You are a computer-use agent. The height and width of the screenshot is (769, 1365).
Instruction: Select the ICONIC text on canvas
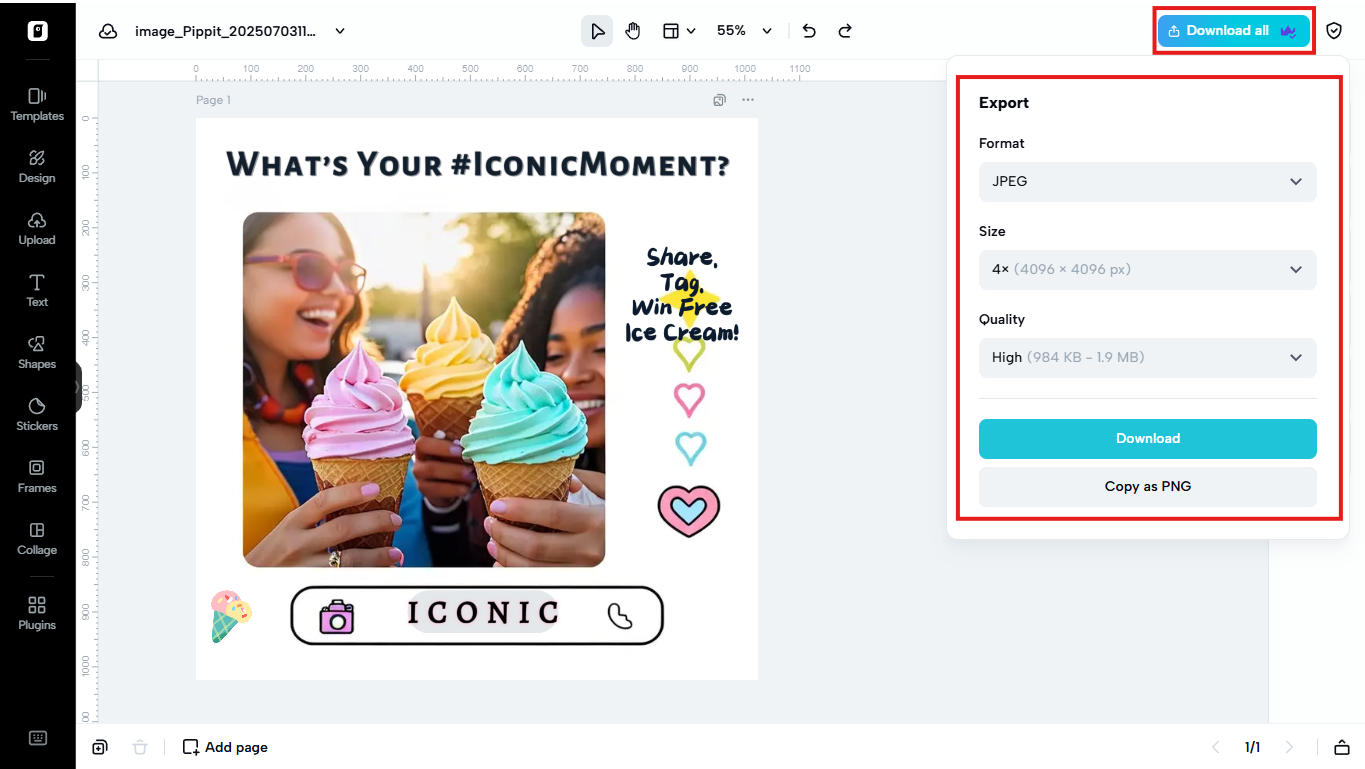pos(483,612)
